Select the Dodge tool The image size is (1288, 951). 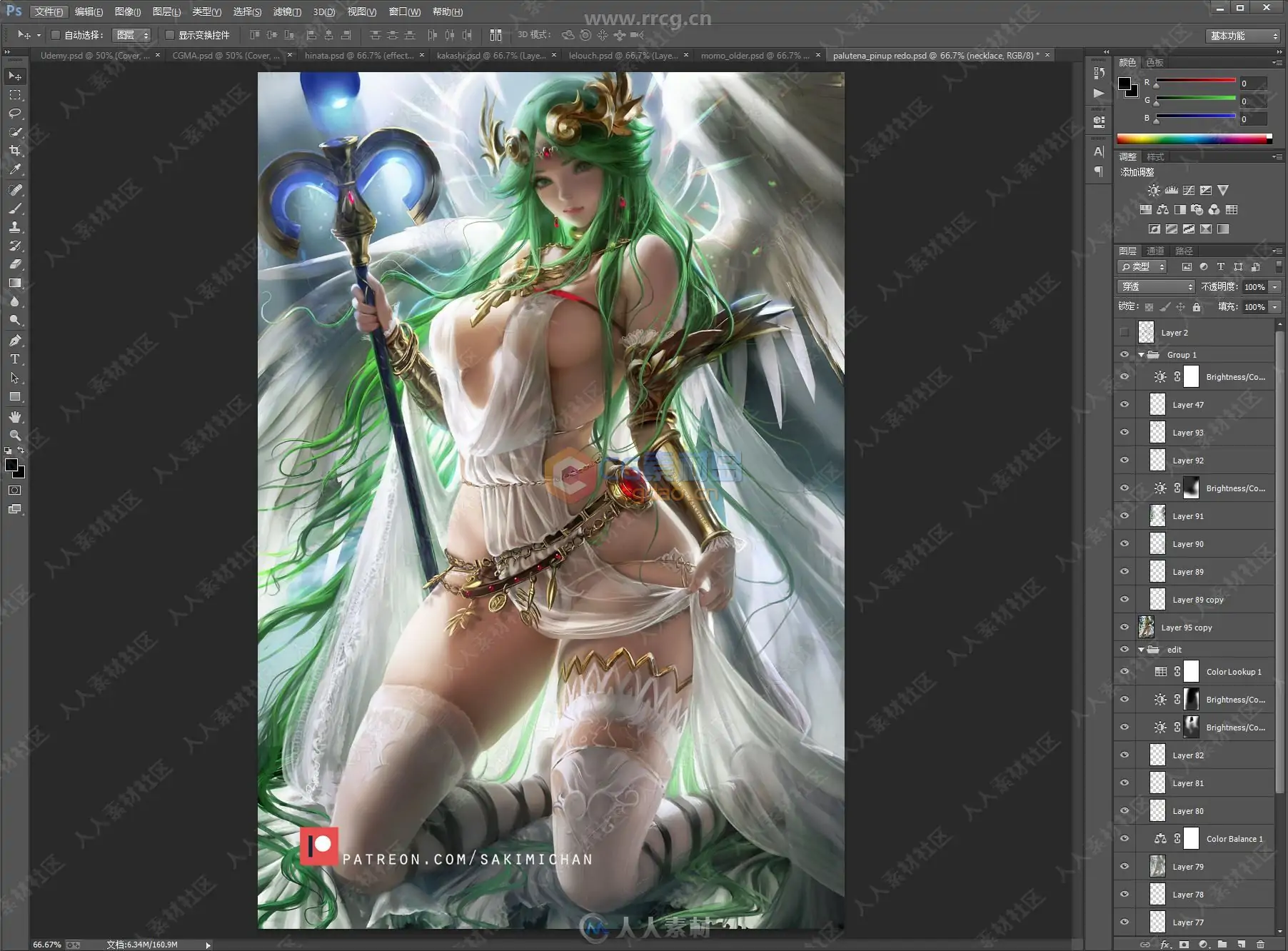(x=15, y=320)
